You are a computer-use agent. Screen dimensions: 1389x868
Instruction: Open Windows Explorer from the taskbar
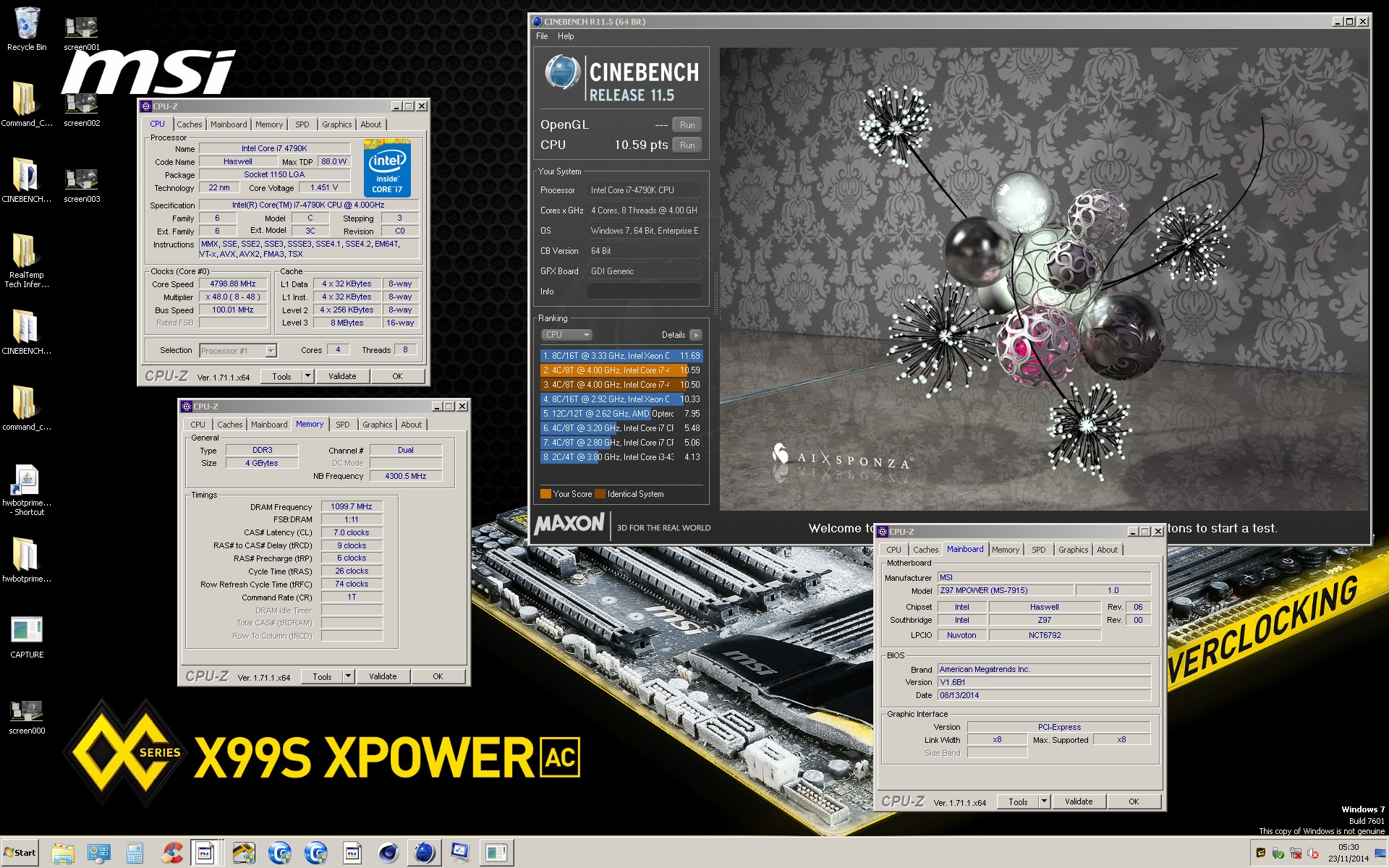tap(63, 854)
